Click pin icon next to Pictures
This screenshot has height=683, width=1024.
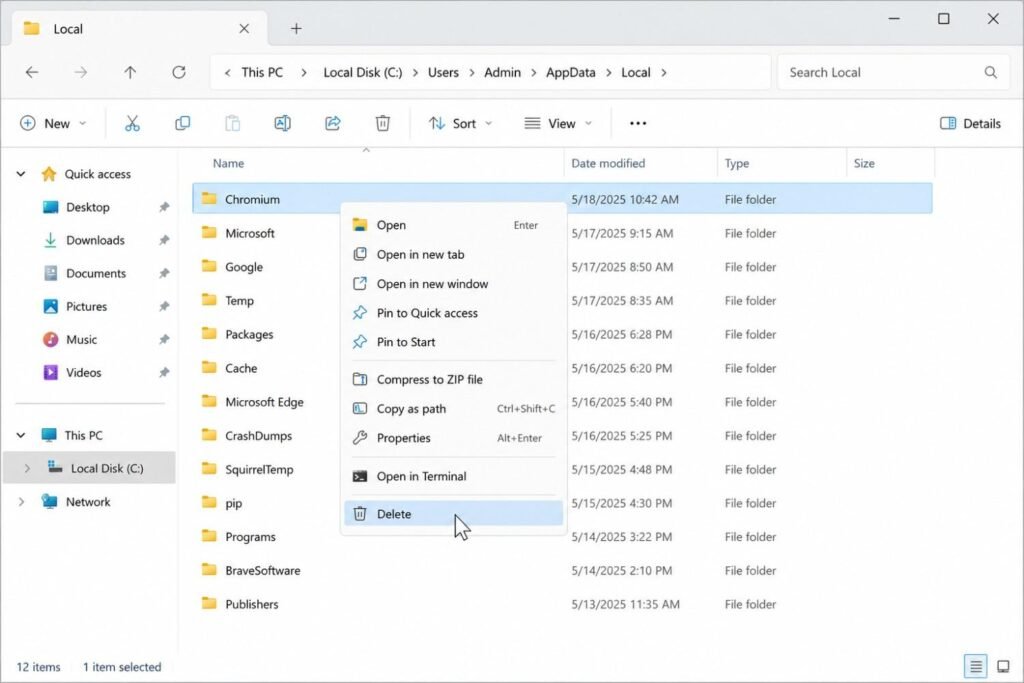point(164,306)
